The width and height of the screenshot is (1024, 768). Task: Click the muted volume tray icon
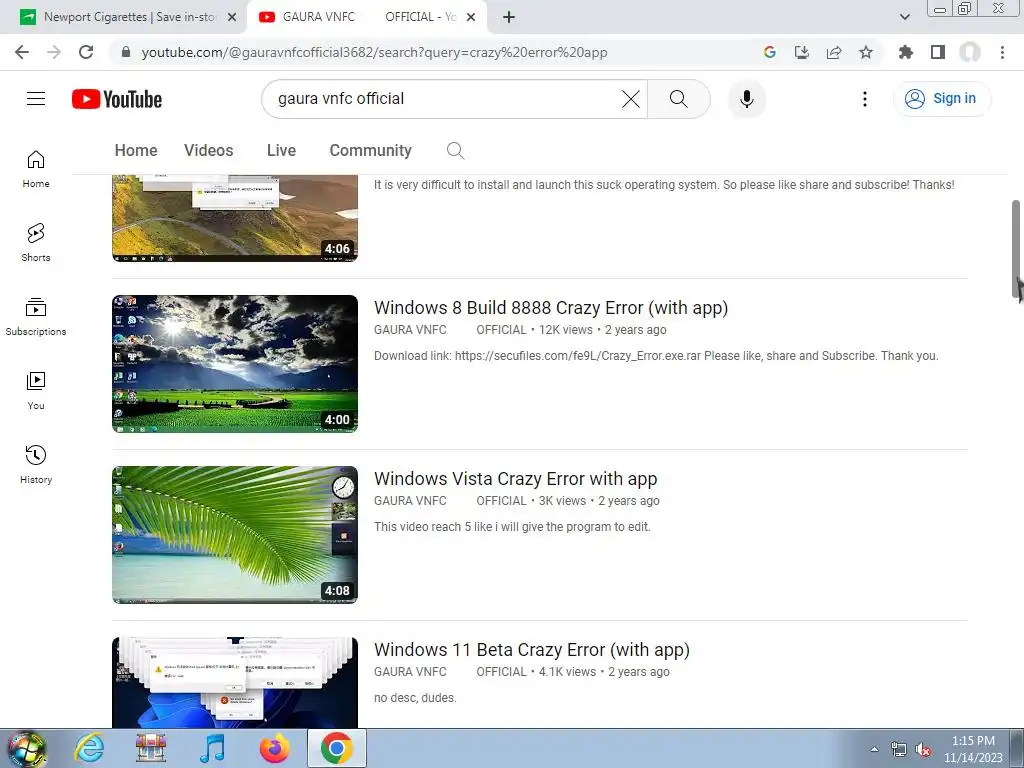[923, 750]
